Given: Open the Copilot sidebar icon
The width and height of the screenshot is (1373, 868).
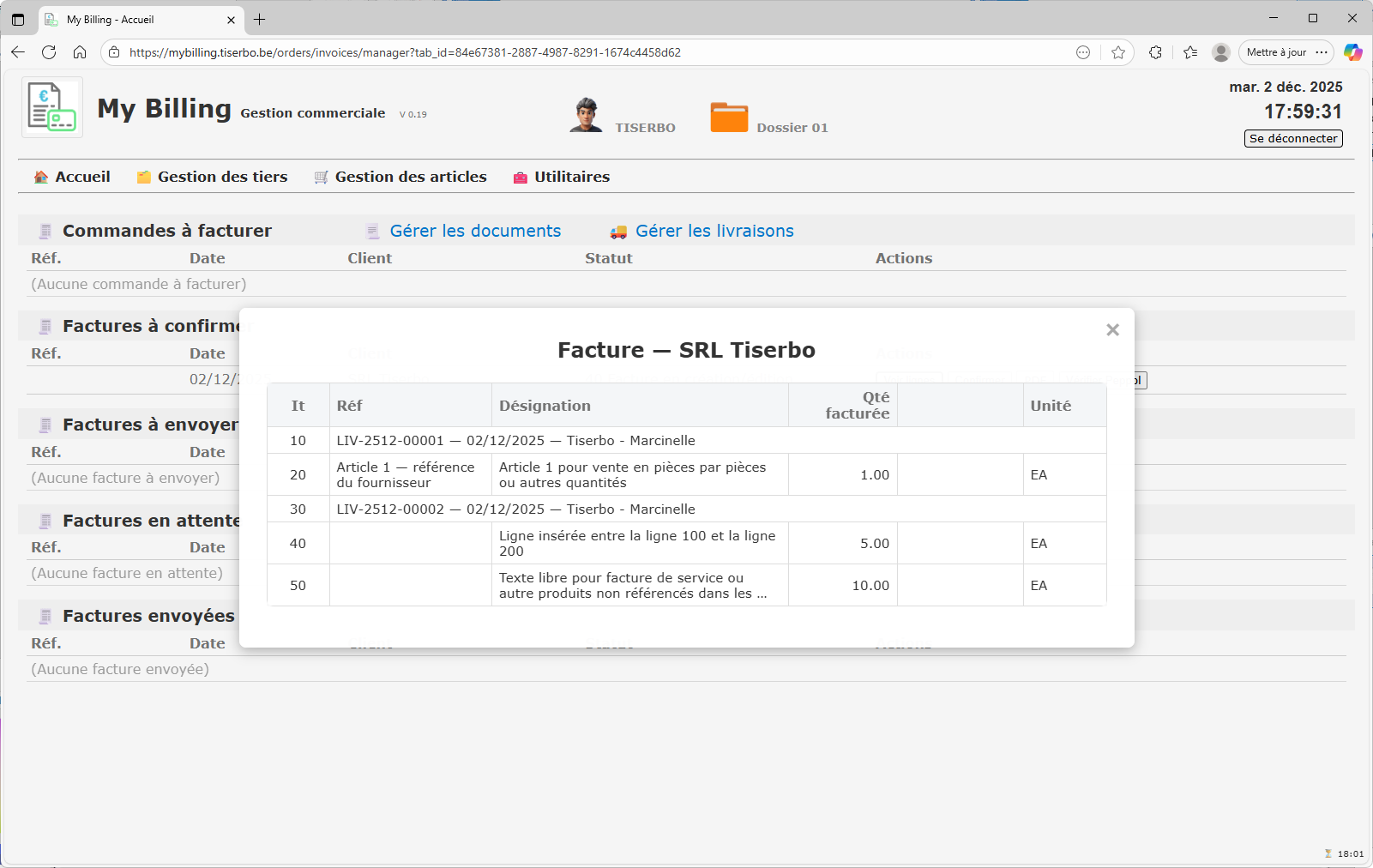Looking at the screenshot, I should (1352, 52).
